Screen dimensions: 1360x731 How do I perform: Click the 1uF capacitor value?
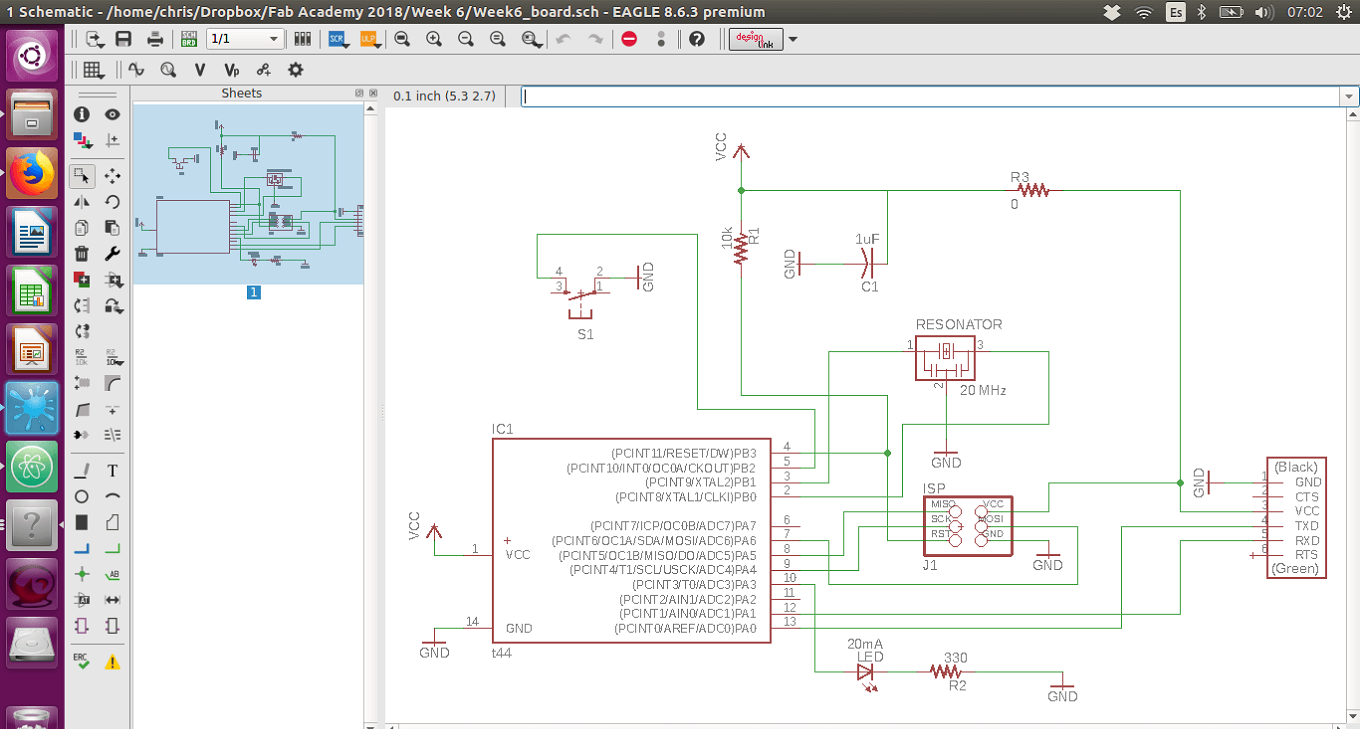pos(867,240)
